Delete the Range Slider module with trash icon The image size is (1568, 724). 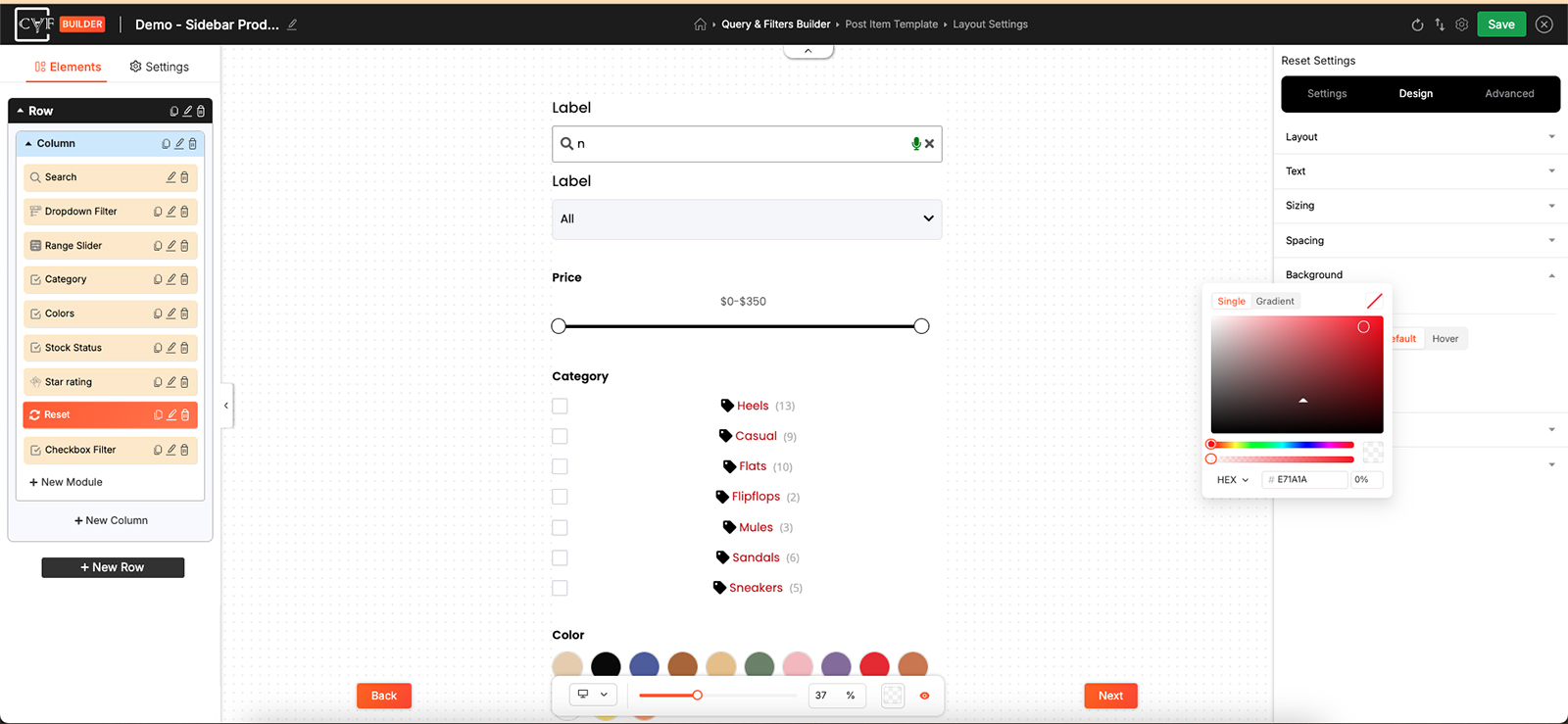click(184, 246)
